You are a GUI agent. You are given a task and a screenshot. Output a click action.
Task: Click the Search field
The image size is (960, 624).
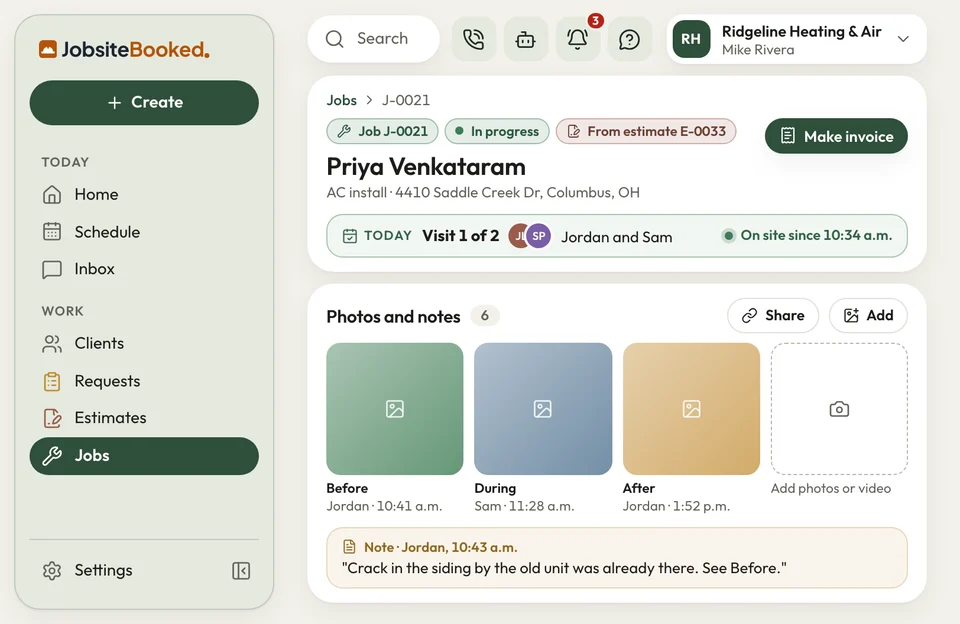pyautogui.click(x=373, y=39)
